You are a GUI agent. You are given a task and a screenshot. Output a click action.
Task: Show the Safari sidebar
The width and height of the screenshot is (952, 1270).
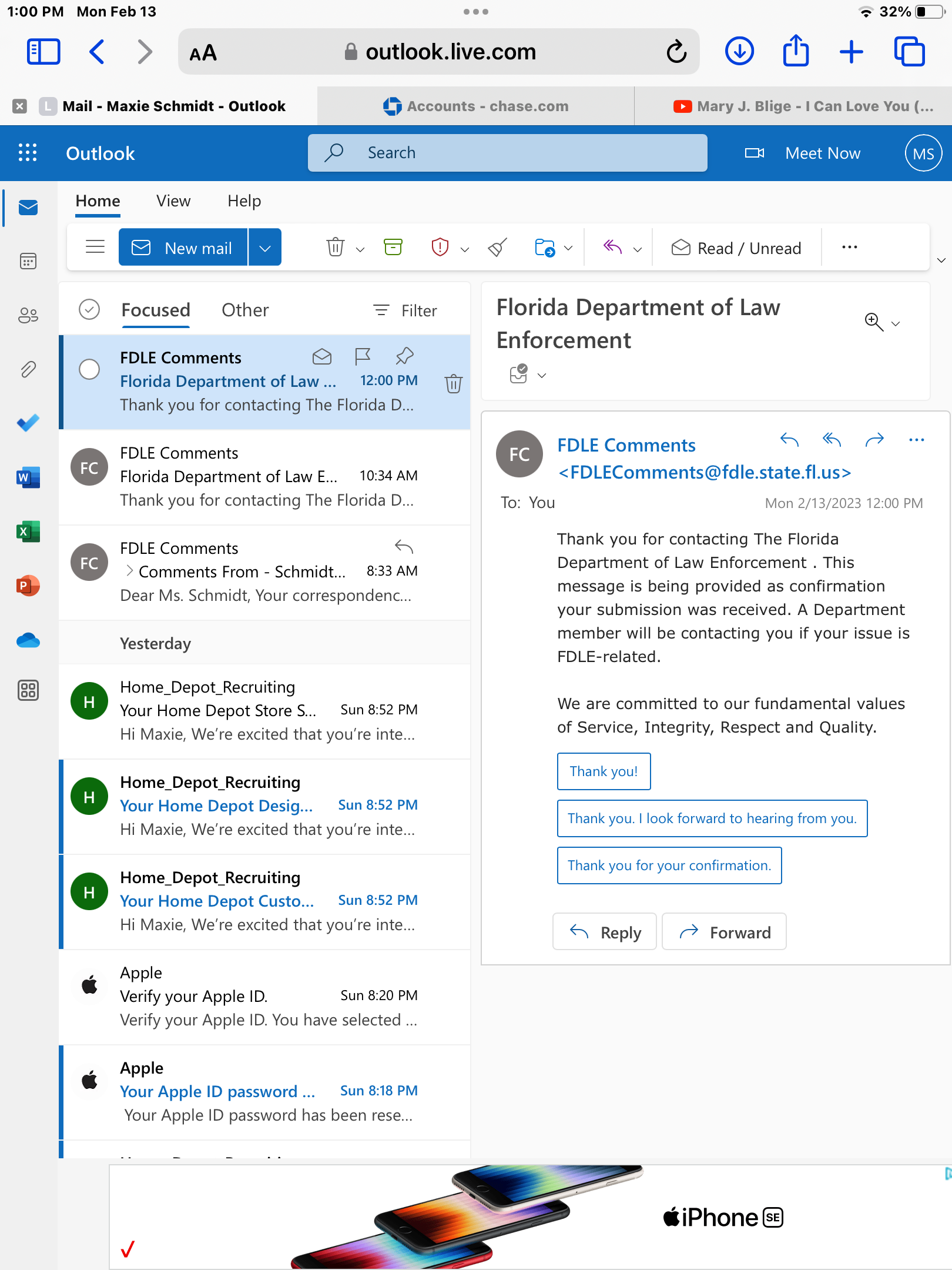43,52
